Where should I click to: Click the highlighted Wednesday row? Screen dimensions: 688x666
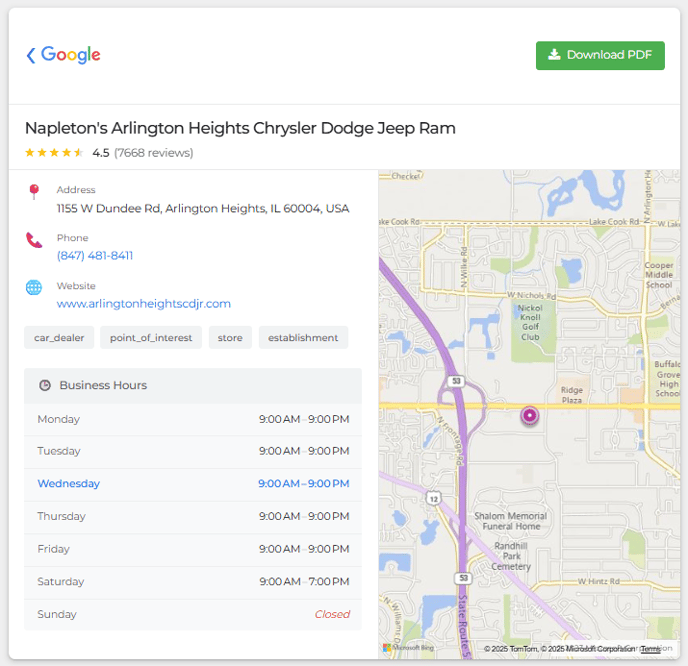[193, 484]
